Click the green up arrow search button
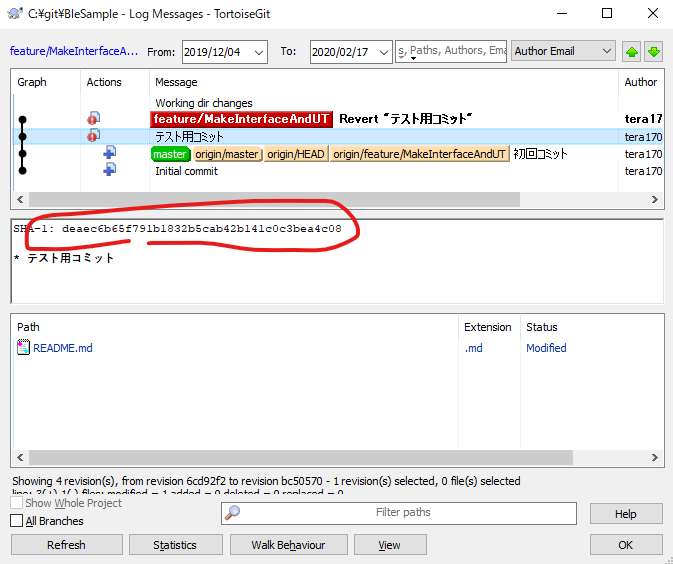 click(631, 52)
